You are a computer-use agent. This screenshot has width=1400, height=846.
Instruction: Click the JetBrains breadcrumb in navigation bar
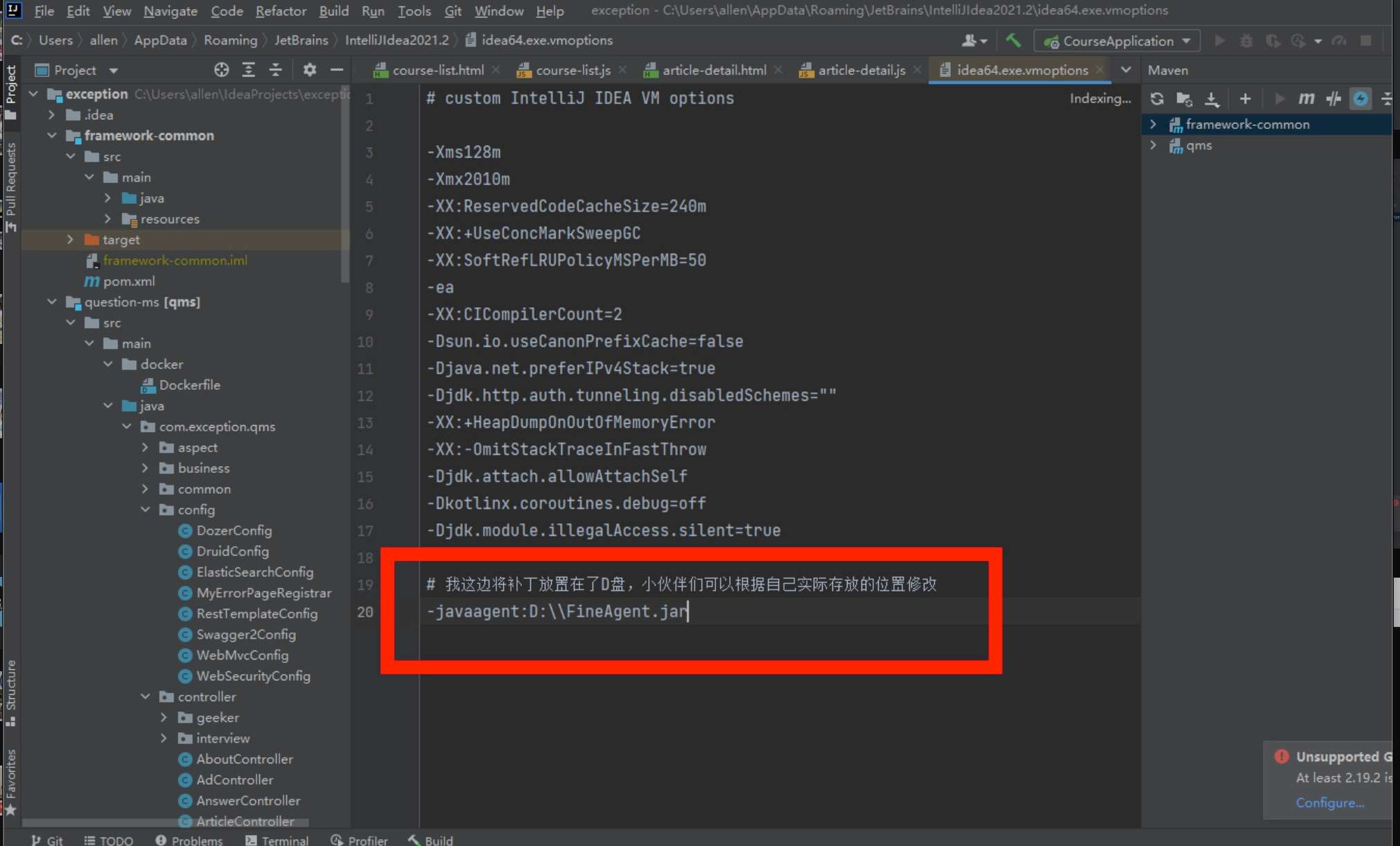pyautogui.click(x=301, y=40)
